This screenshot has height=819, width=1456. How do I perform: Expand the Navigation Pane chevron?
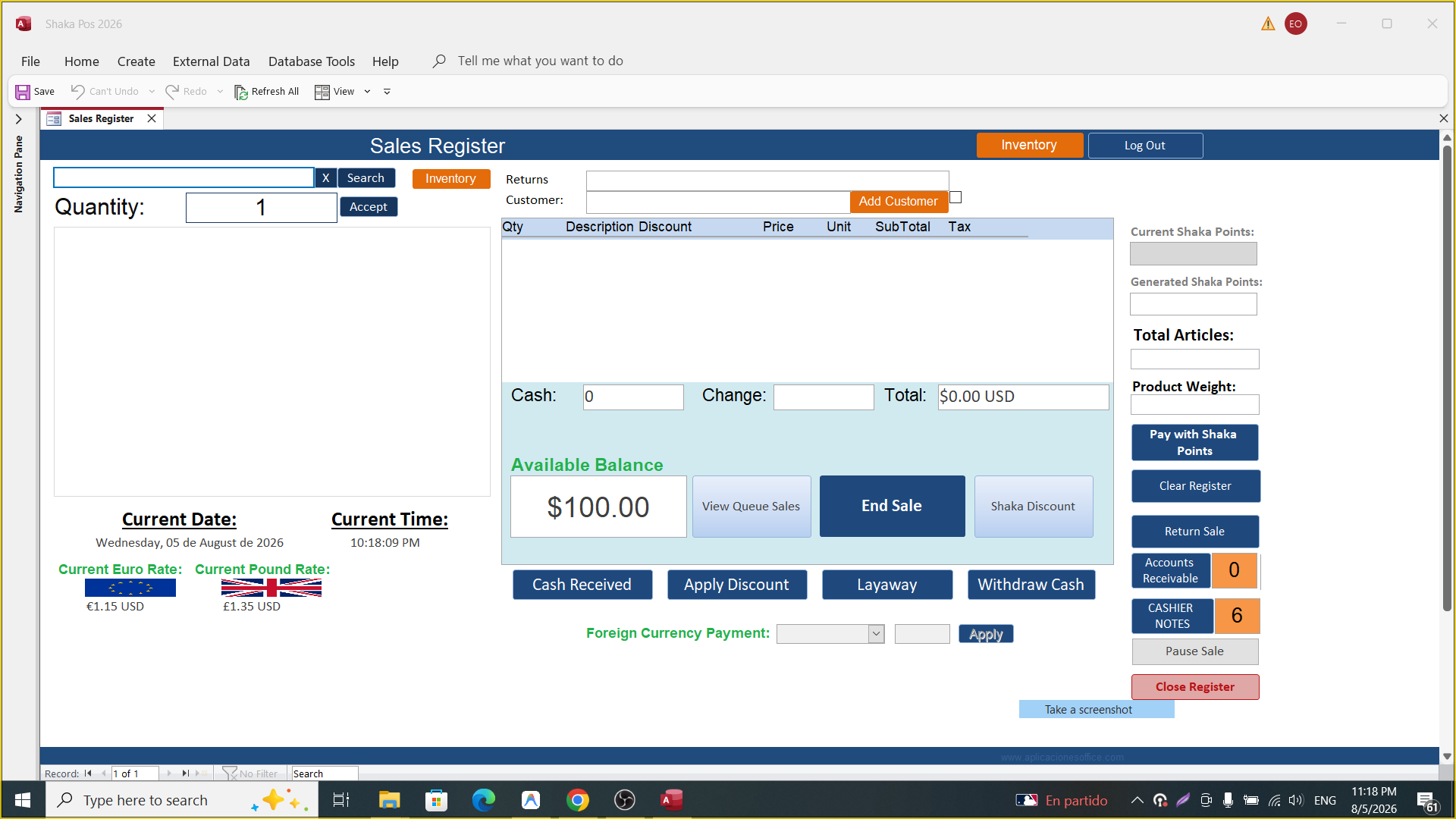(x=19, y=119)
